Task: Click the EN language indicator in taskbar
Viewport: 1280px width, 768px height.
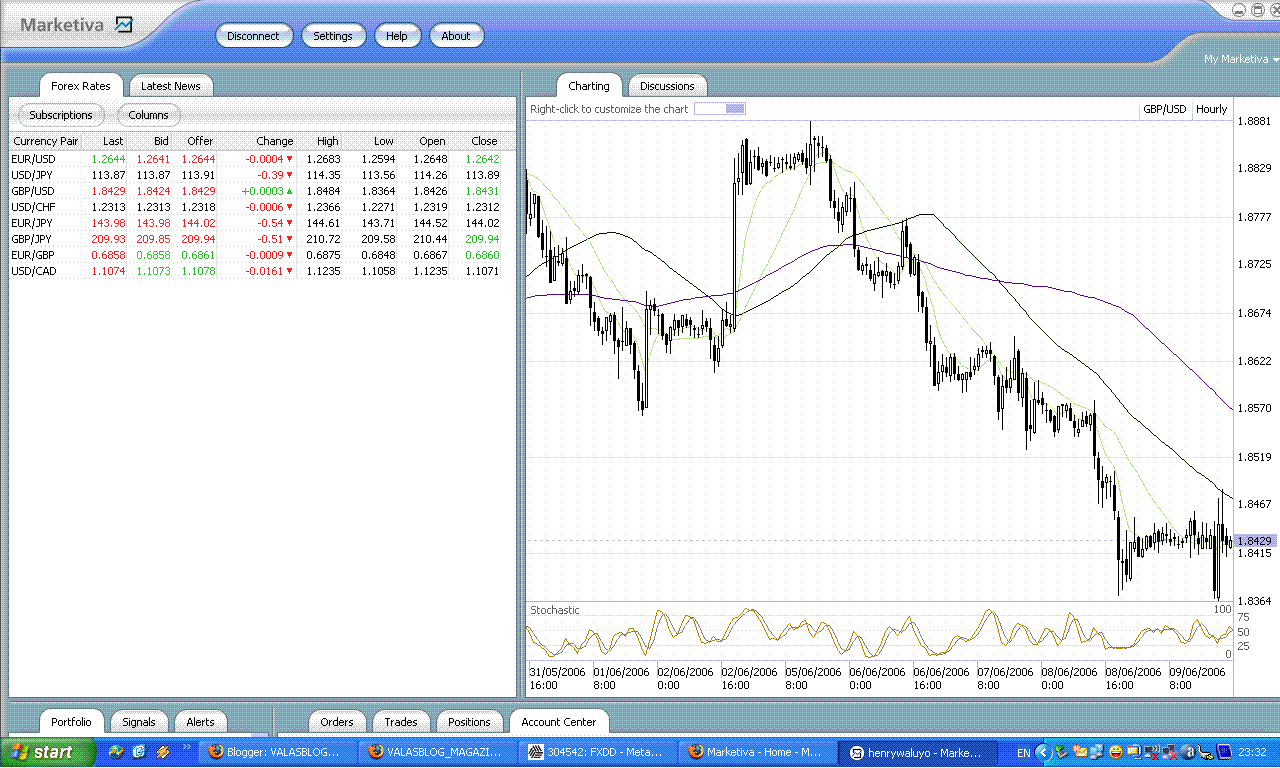Action: click(x=1023, y=752)
